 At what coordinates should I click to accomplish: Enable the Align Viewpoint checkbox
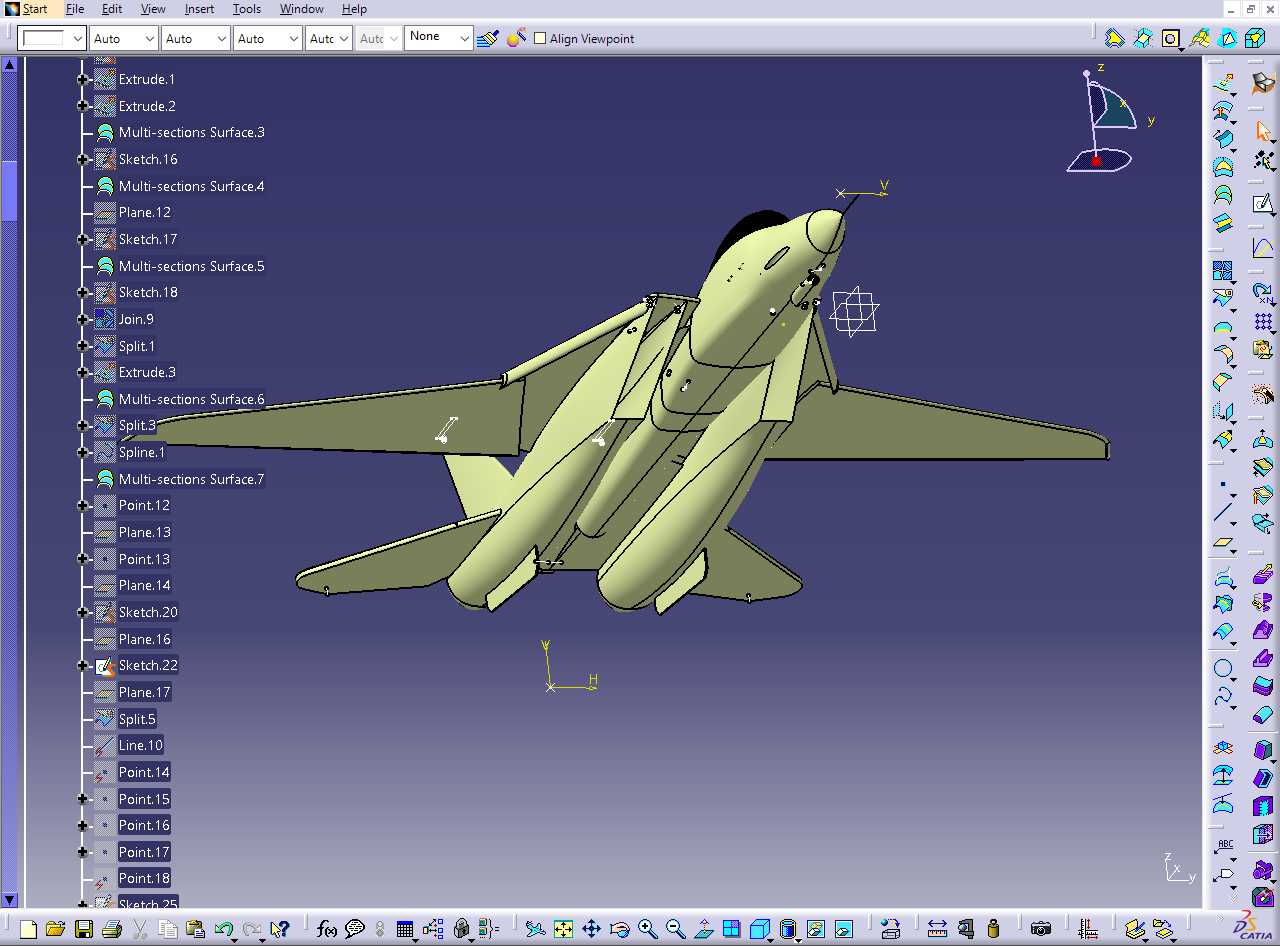coord(540,38)
